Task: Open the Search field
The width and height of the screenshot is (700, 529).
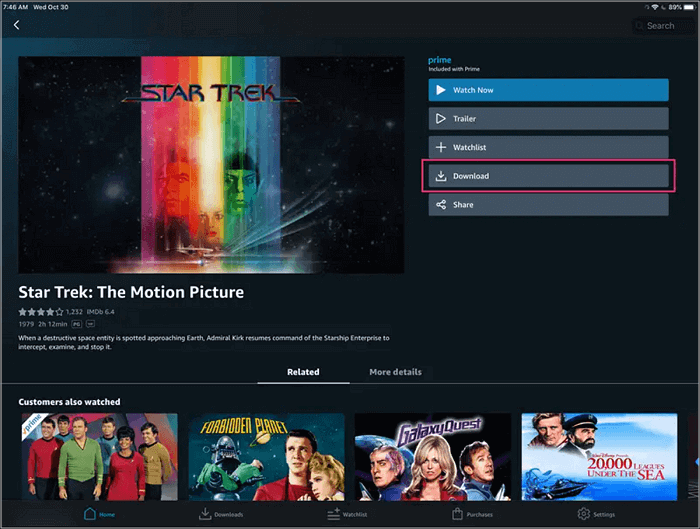Action: click(x=664, y=26)
